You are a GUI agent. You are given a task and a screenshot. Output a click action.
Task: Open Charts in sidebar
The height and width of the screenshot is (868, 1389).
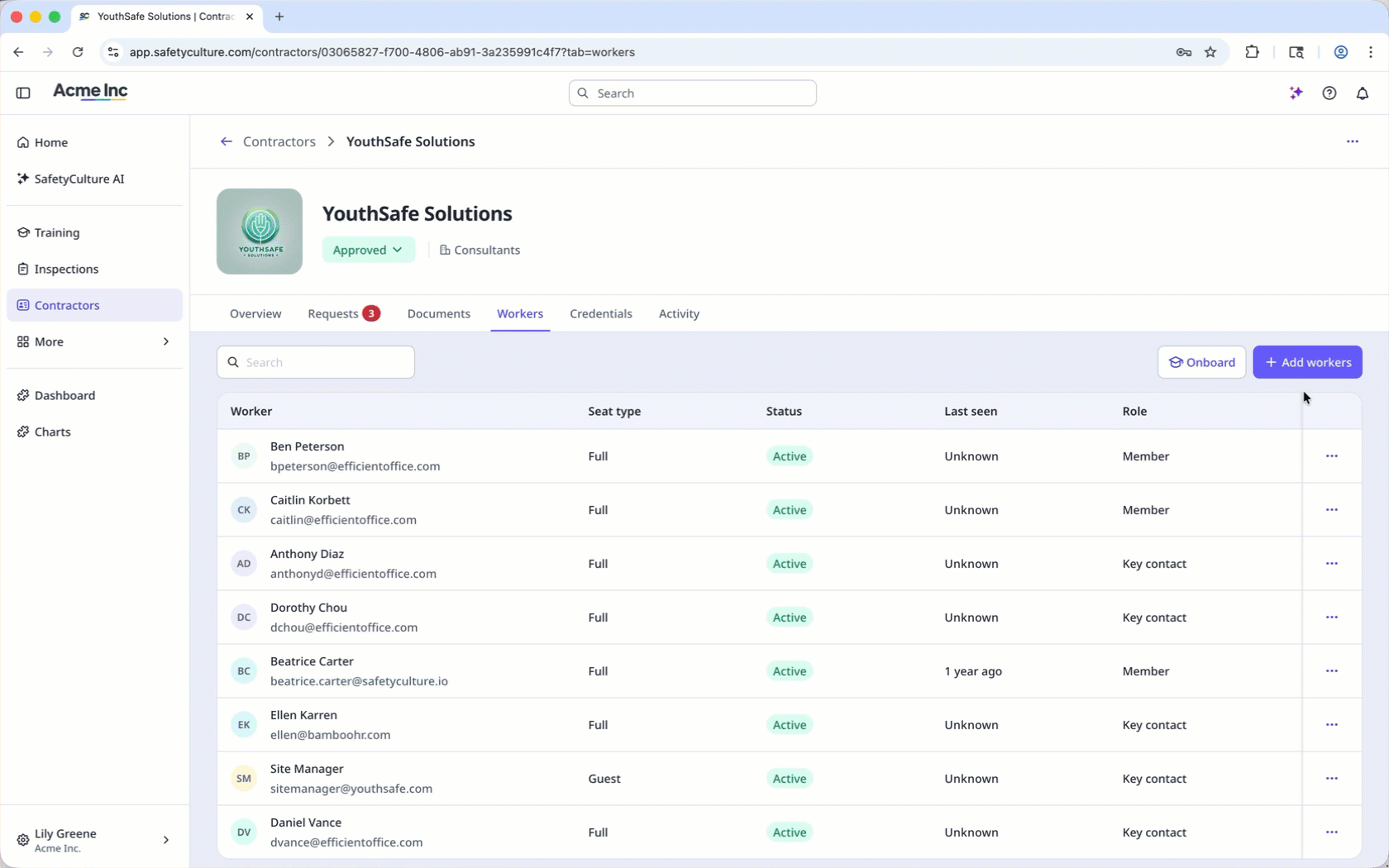(x=94, y=432)
